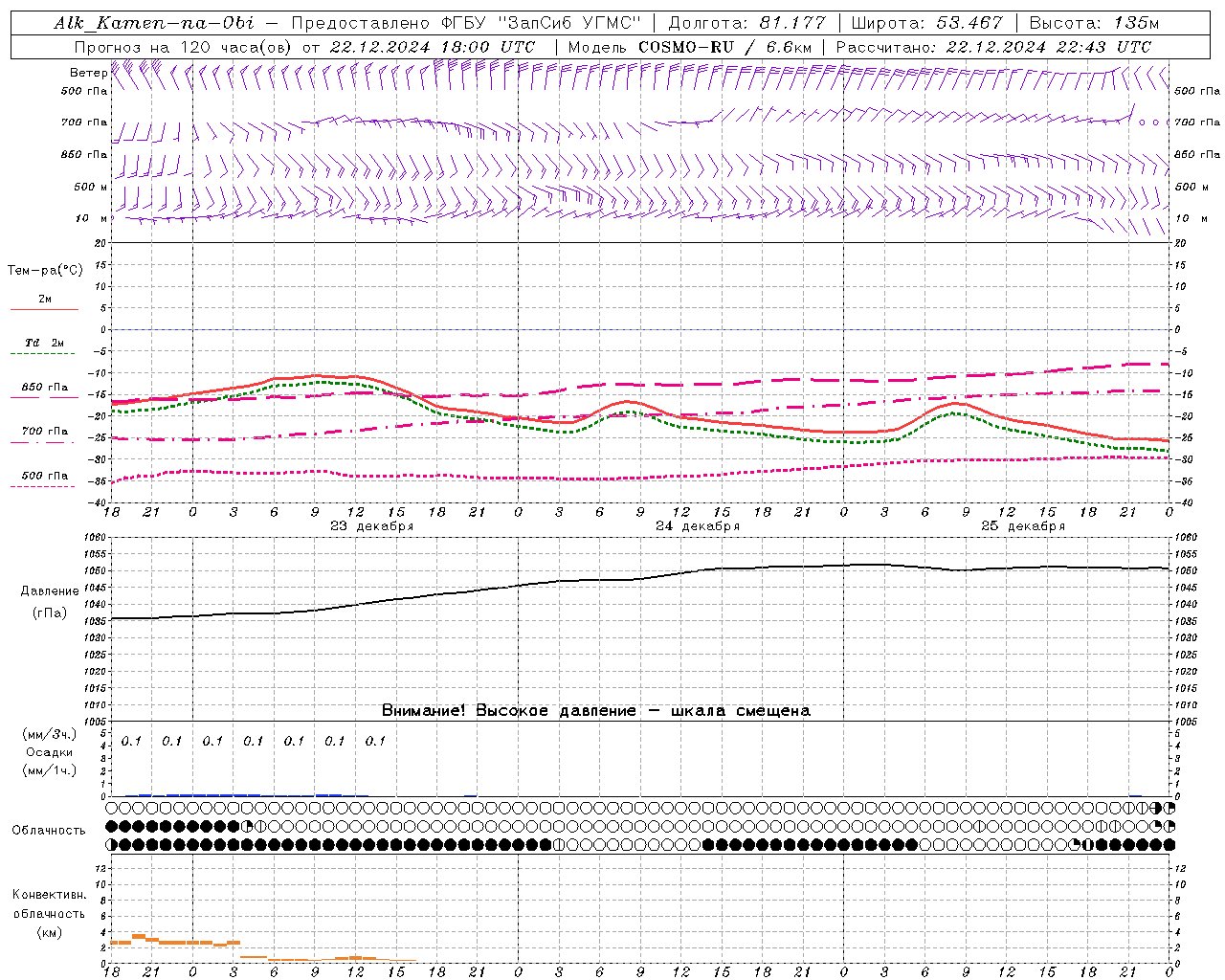
Task: Click the pink dash-dot 700 гПа legend line
Action: pos(44,442)
